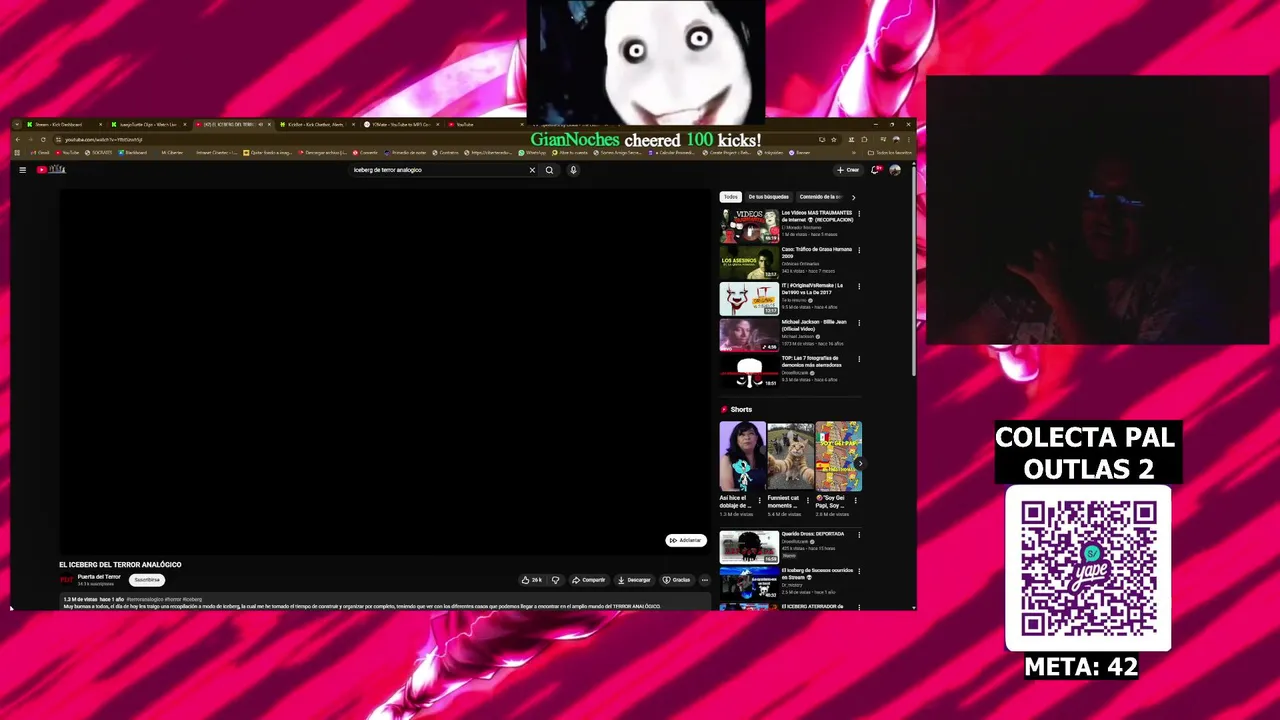Screen dimensions: 1280x720
Task: Open options for 'TOP: Las 7 fotografías'
Action: tap(859, 358)
